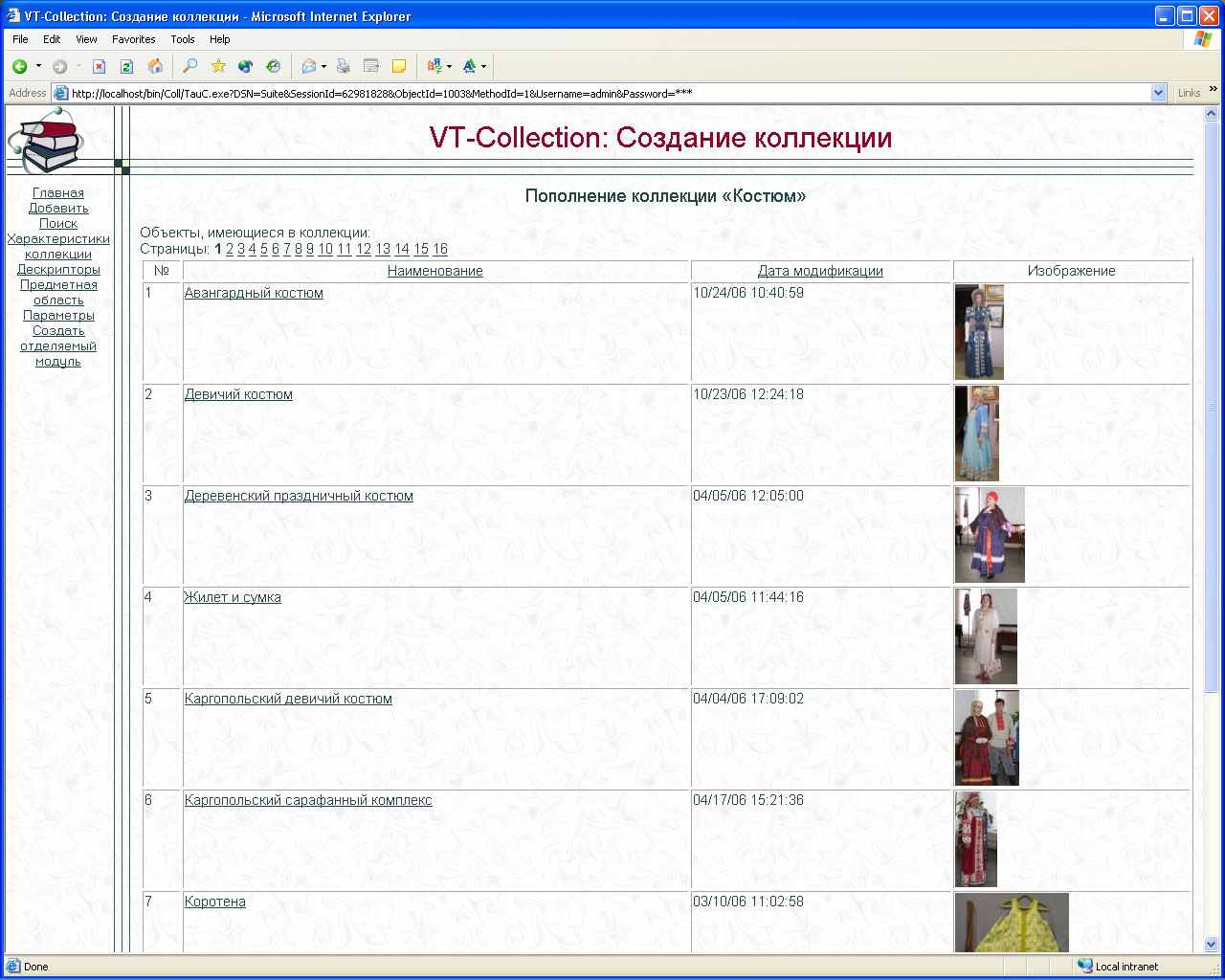Click the Авангардный костюм thumbnail image
This screenshot has height=980, width=1225.
(979, 332)
